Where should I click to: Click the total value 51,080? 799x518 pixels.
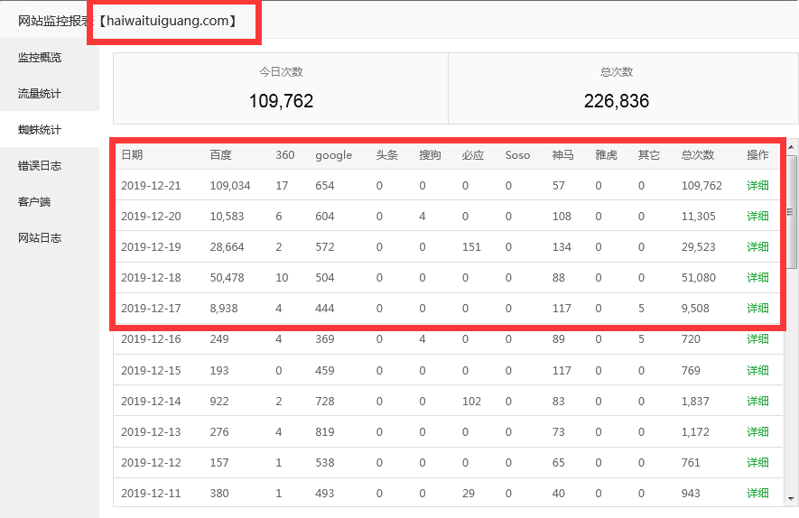(699, 278)
